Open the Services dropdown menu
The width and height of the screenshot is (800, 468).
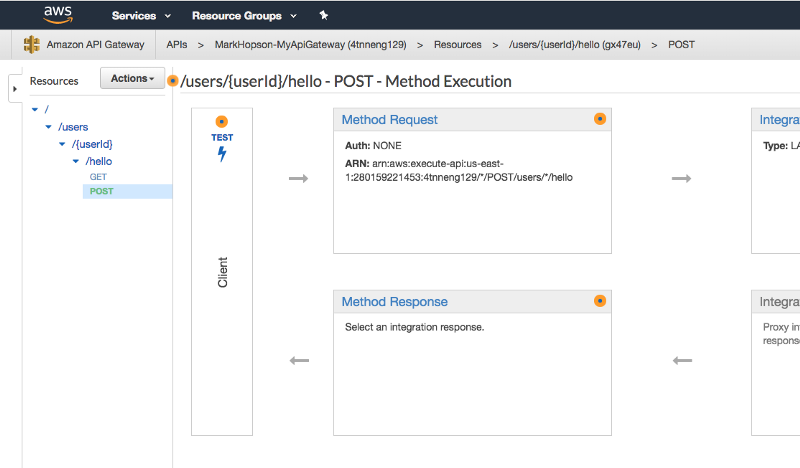(x=141, y=16)
